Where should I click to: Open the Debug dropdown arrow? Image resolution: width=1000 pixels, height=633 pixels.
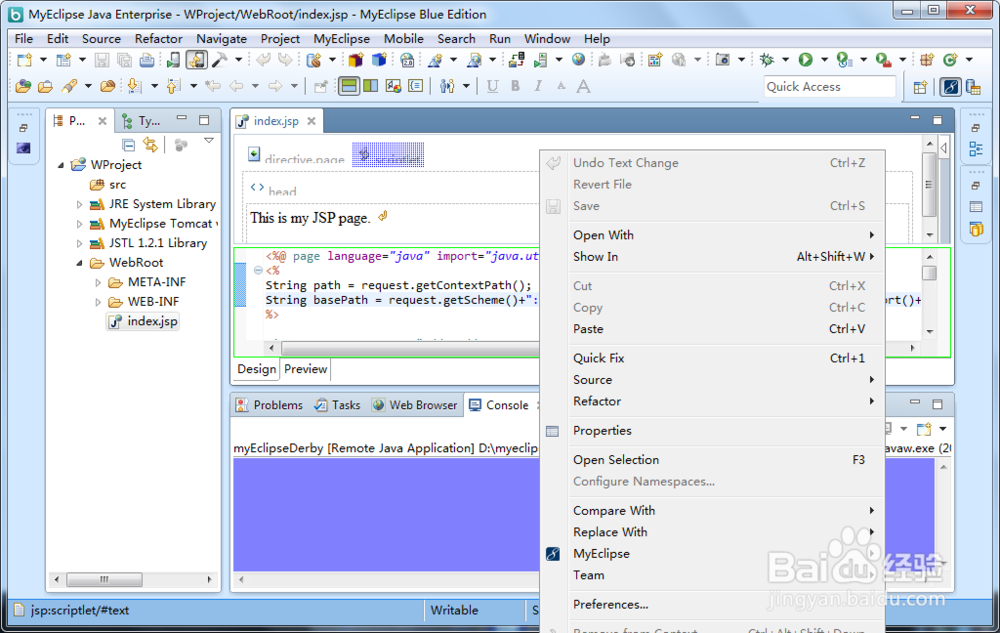785,60
